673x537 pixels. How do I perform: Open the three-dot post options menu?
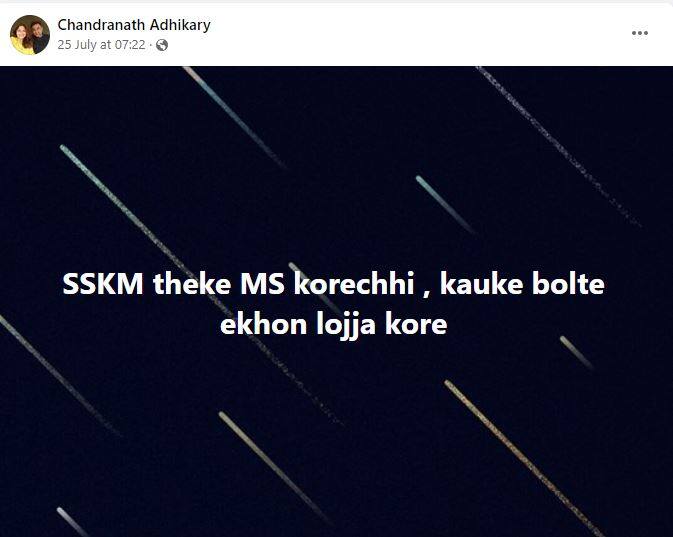pos(640,33)
